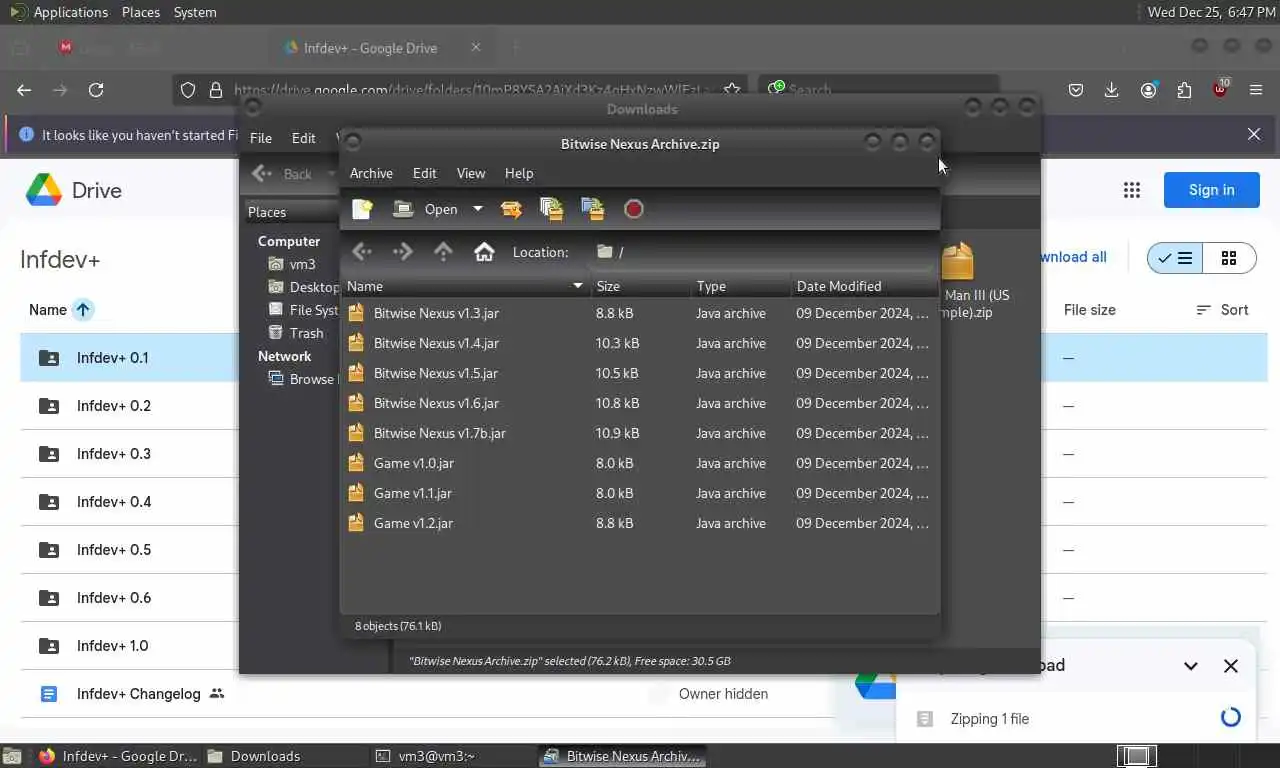1280x768 pixels.
Task: Select Browse Network in the sidebar
Action: pyautogui.click(x=303, y=379)
